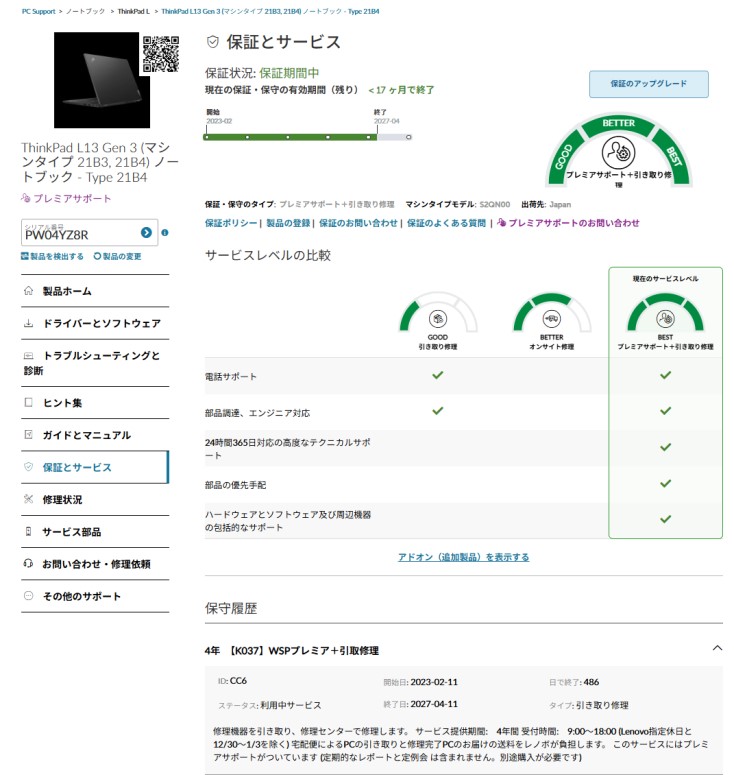The width and height of the screenshot is (734, 775).
Task: Click the icon beside ヒント集
Action: click(x=29, y=402)
